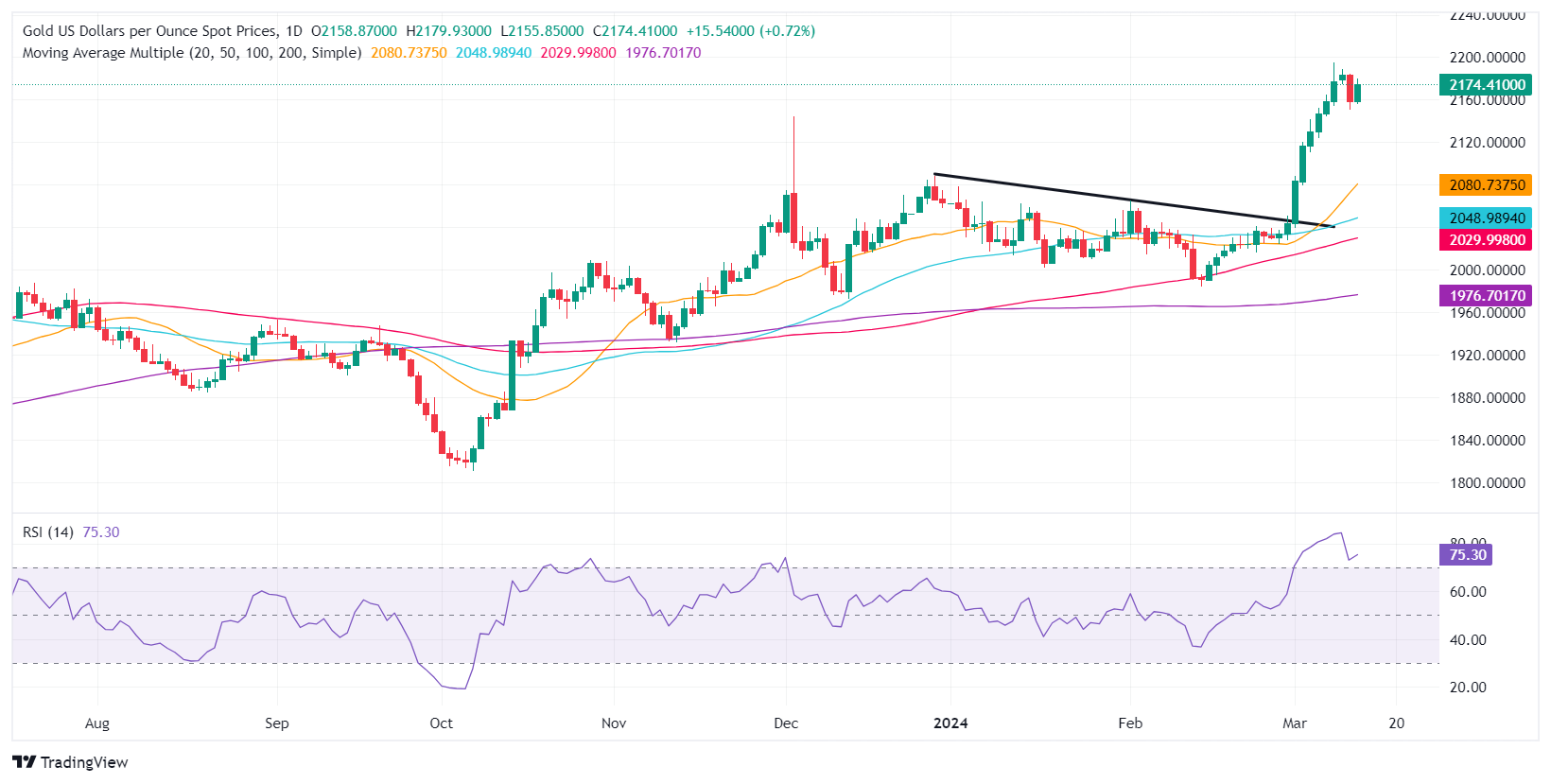Viewport: 1551px width, 784px height.
Task: Open the Gold US Dollars per Ounce title
Action: tap(150, 31)
